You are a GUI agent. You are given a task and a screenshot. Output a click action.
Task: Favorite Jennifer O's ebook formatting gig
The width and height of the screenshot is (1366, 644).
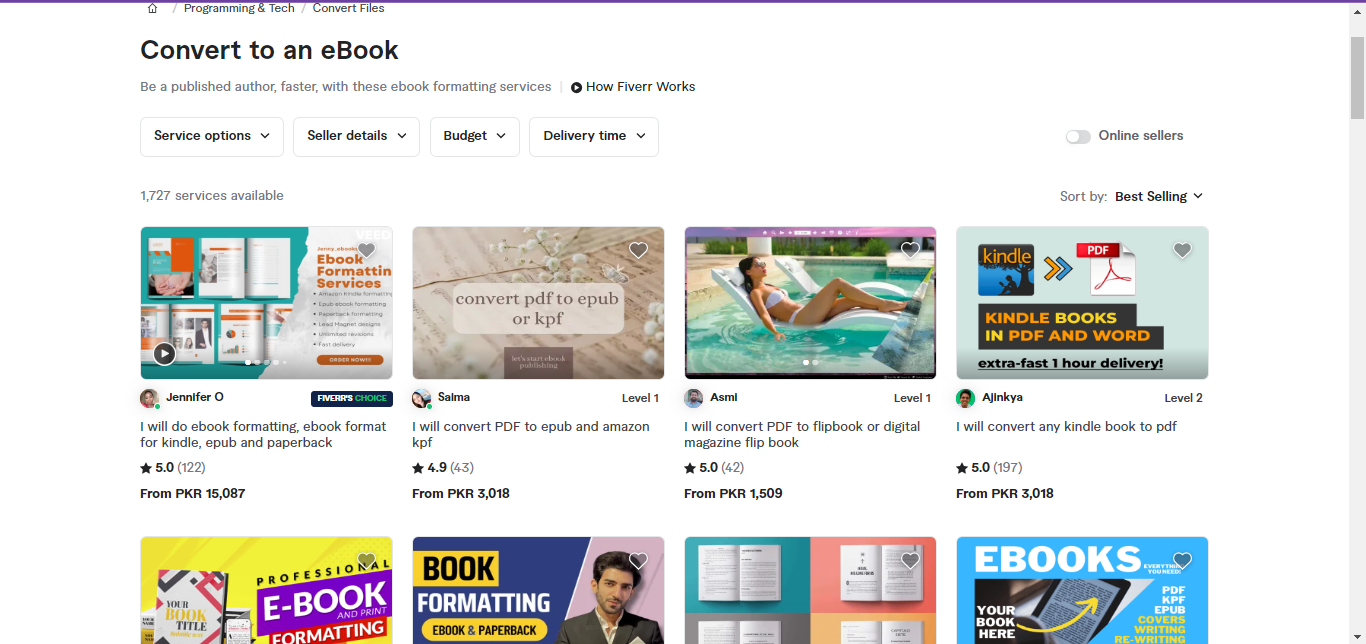click(x=367, y=250)
